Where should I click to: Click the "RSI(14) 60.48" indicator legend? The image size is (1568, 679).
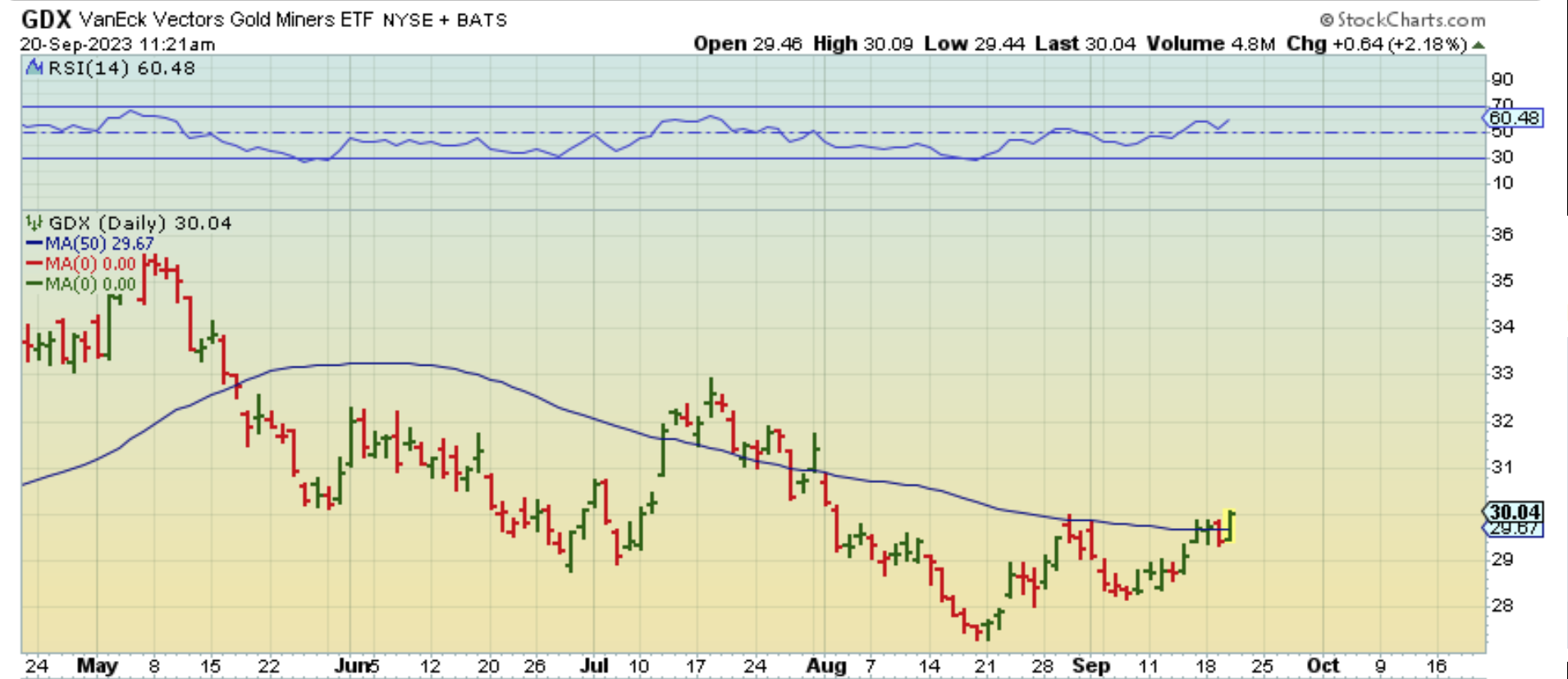click(121, 68)
